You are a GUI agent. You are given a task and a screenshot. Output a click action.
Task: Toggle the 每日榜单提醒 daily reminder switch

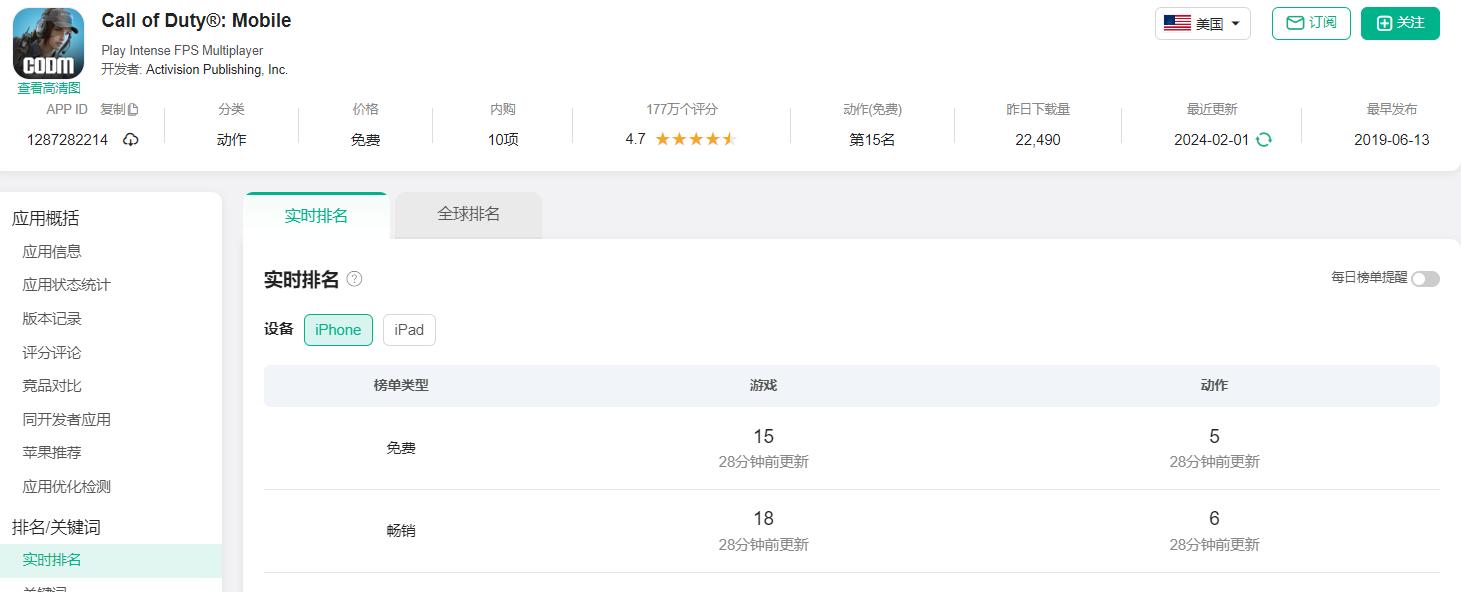click(x=1425, y=279)
